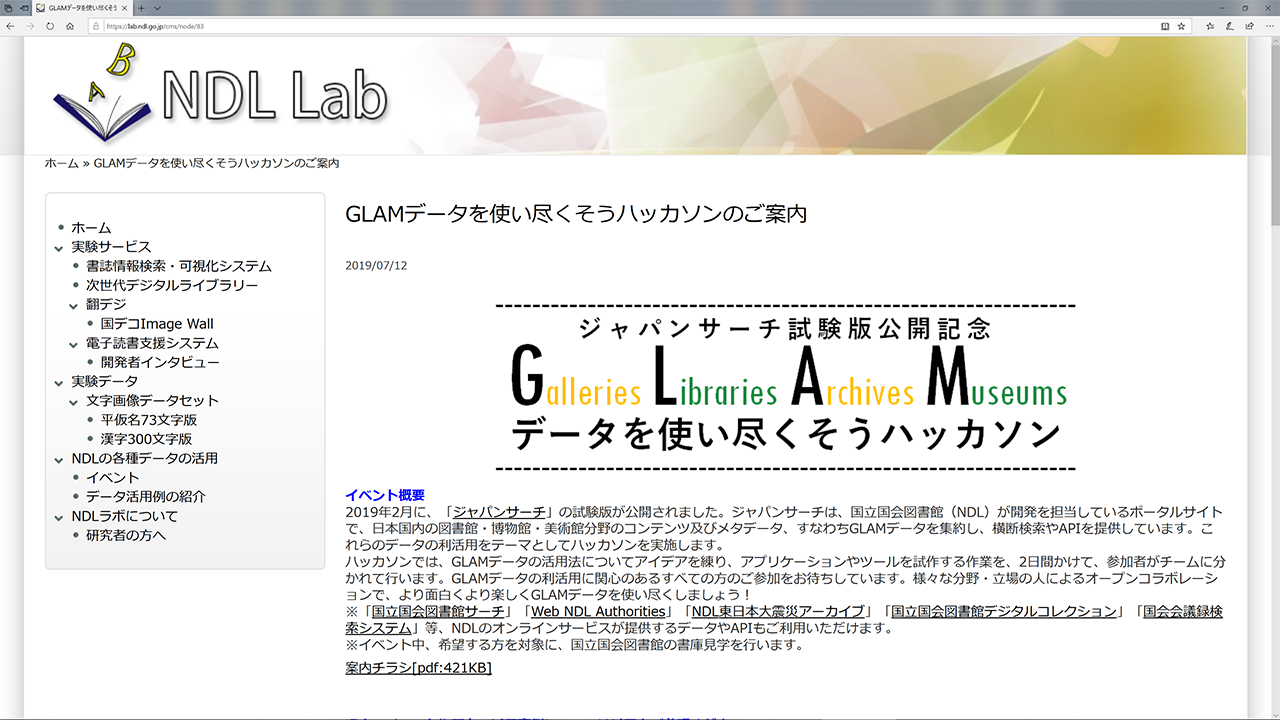Open 研究者の方へ sidebar link
1280x720 pixels.
tap(126, 535)
